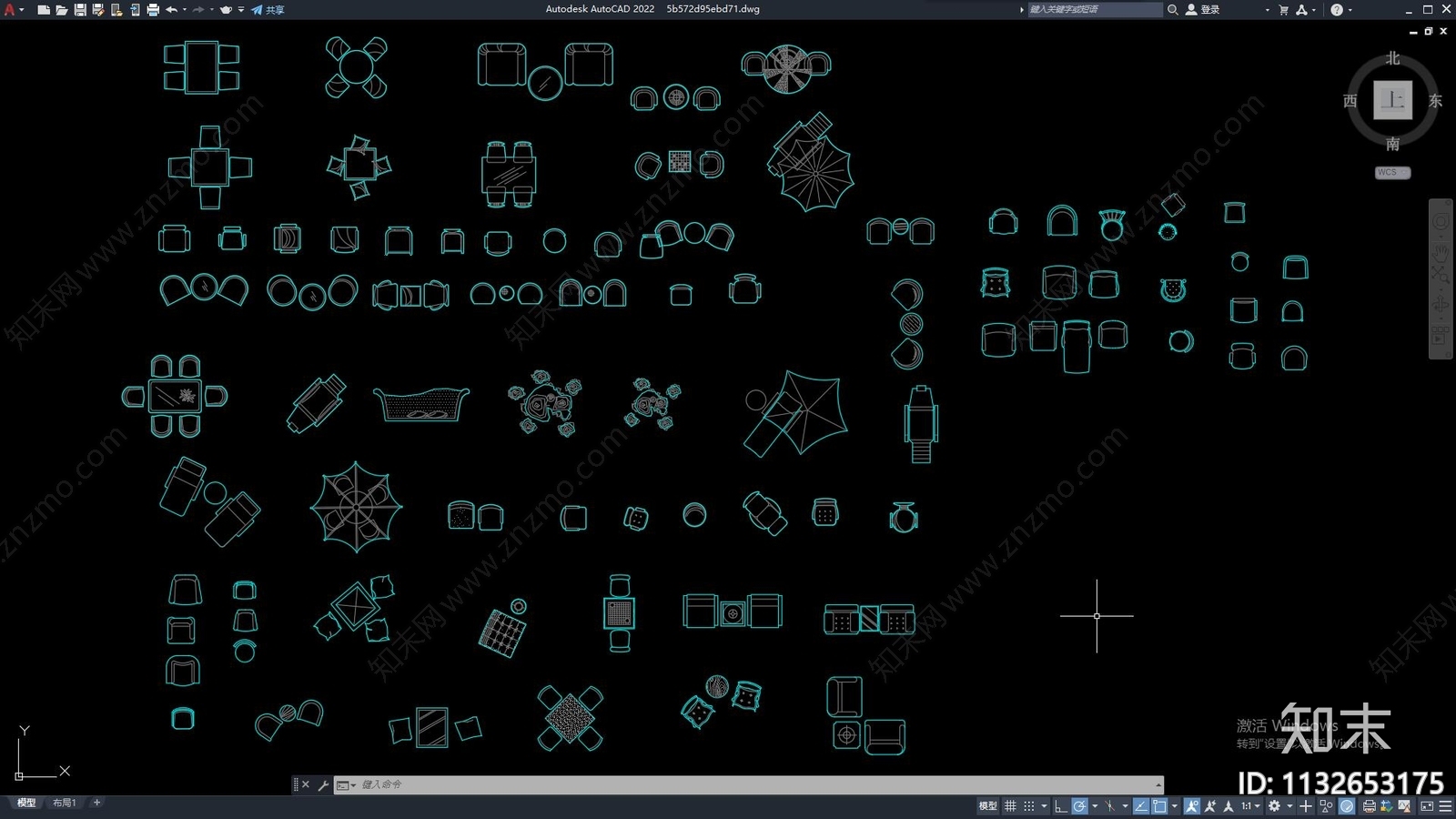
Task: Create a new drawing with New icon
Action: tap(43, 10)
